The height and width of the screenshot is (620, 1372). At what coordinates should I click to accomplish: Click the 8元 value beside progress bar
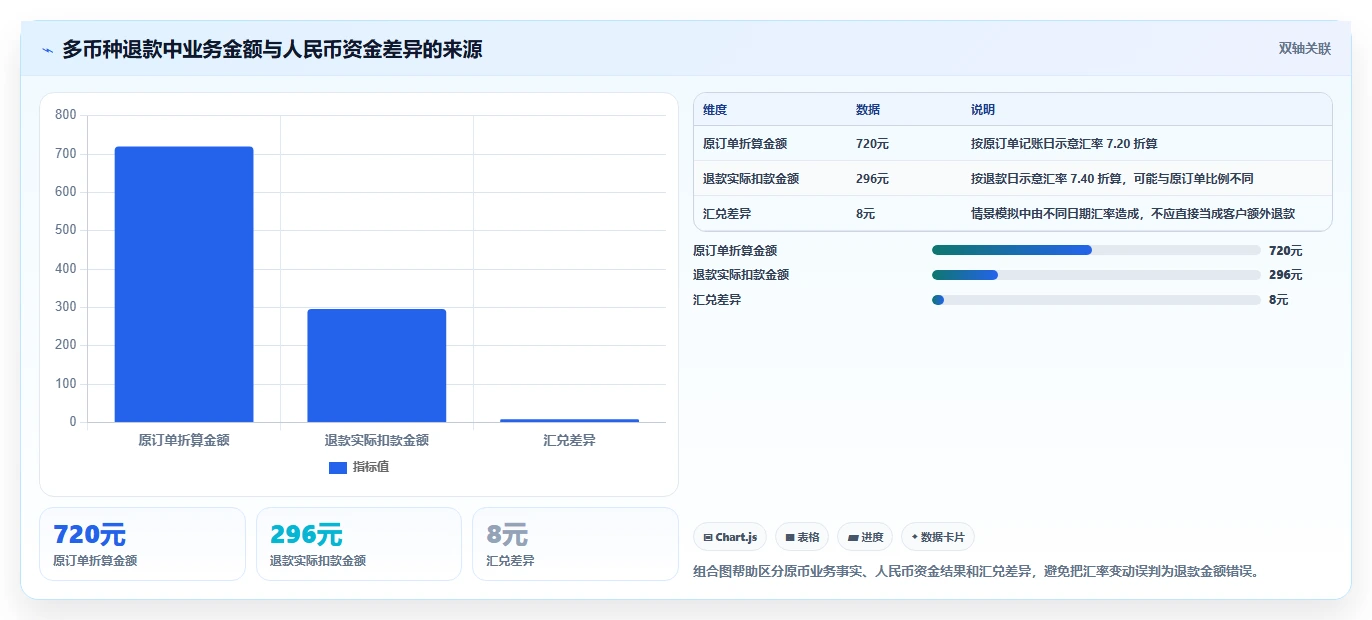click(x=1278, y=300)
